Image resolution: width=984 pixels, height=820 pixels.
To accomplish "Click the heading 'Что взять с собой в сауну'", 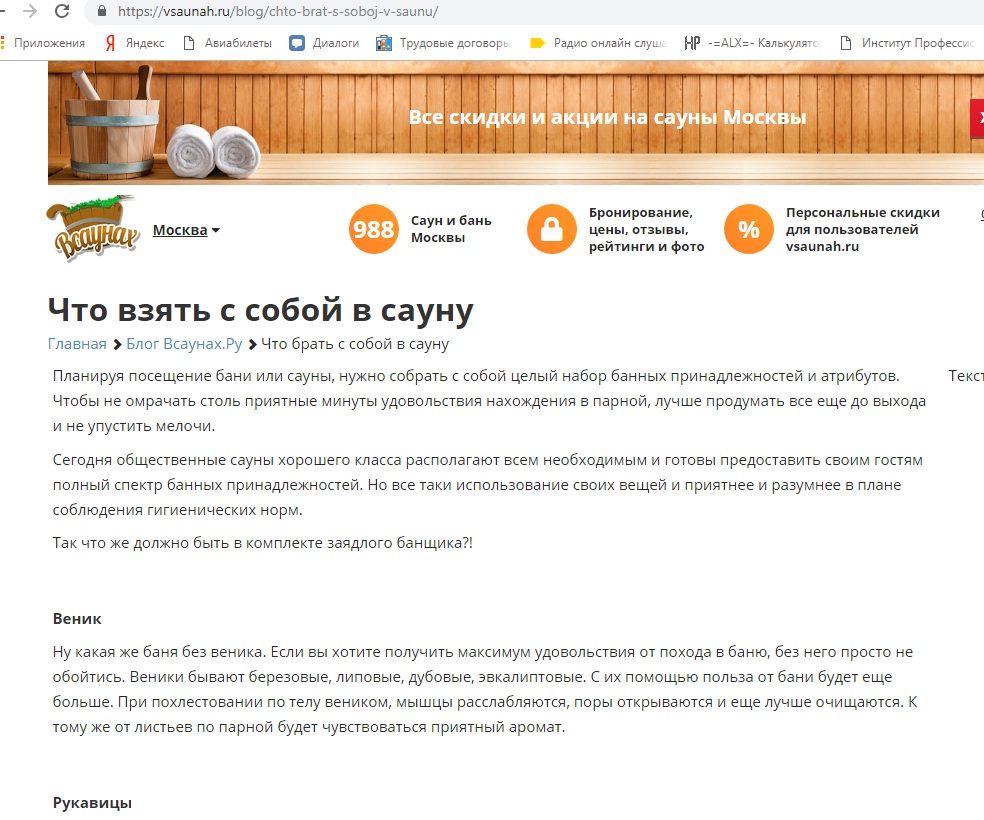I will click(260, 310).
